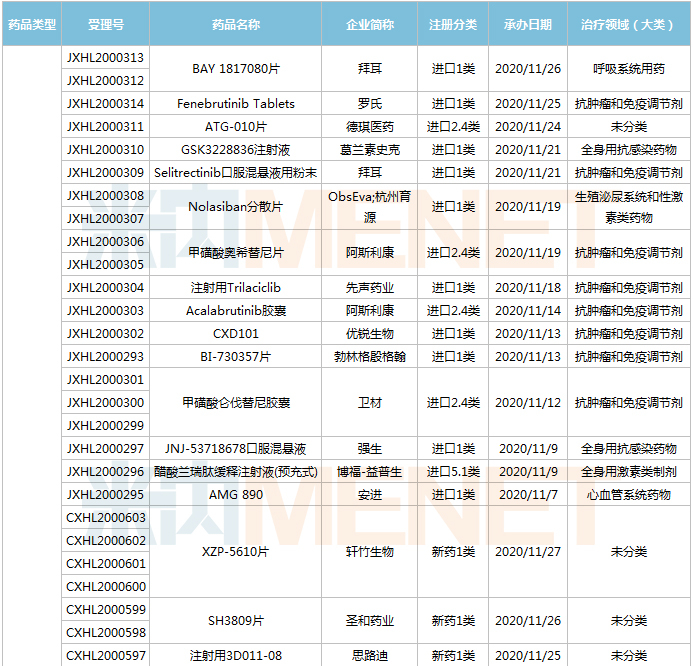
Task: Click 强生 company cell
Action: (x=369, y=448)
